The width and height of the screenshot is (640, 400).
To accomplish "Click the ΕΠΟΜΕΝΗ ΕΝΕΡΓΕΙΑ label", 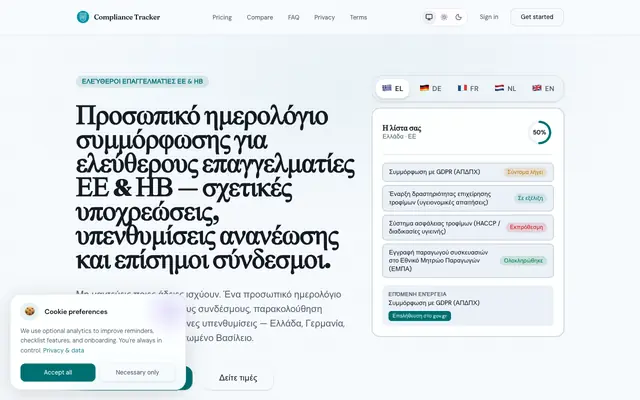I will (417, 294).
